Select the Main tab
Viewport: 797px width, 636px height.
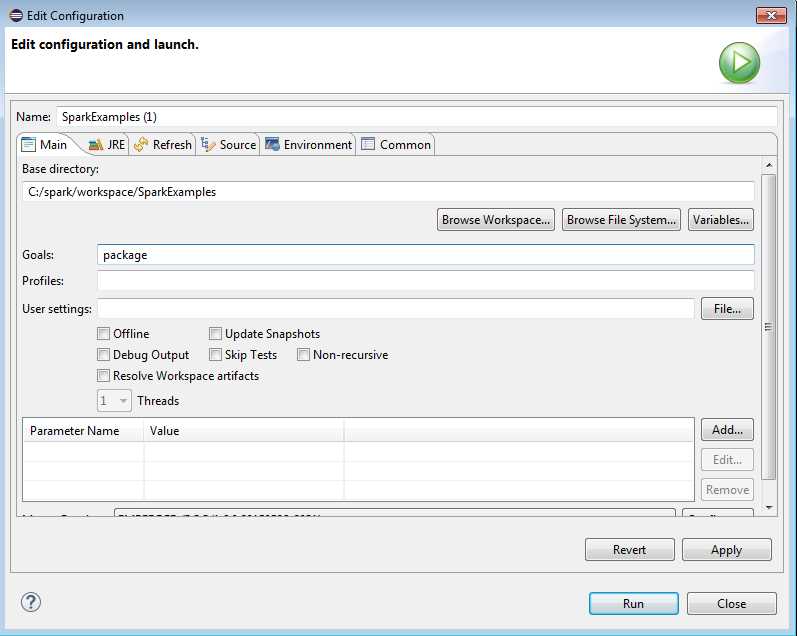pyautogui.click(x=45, y=145)
